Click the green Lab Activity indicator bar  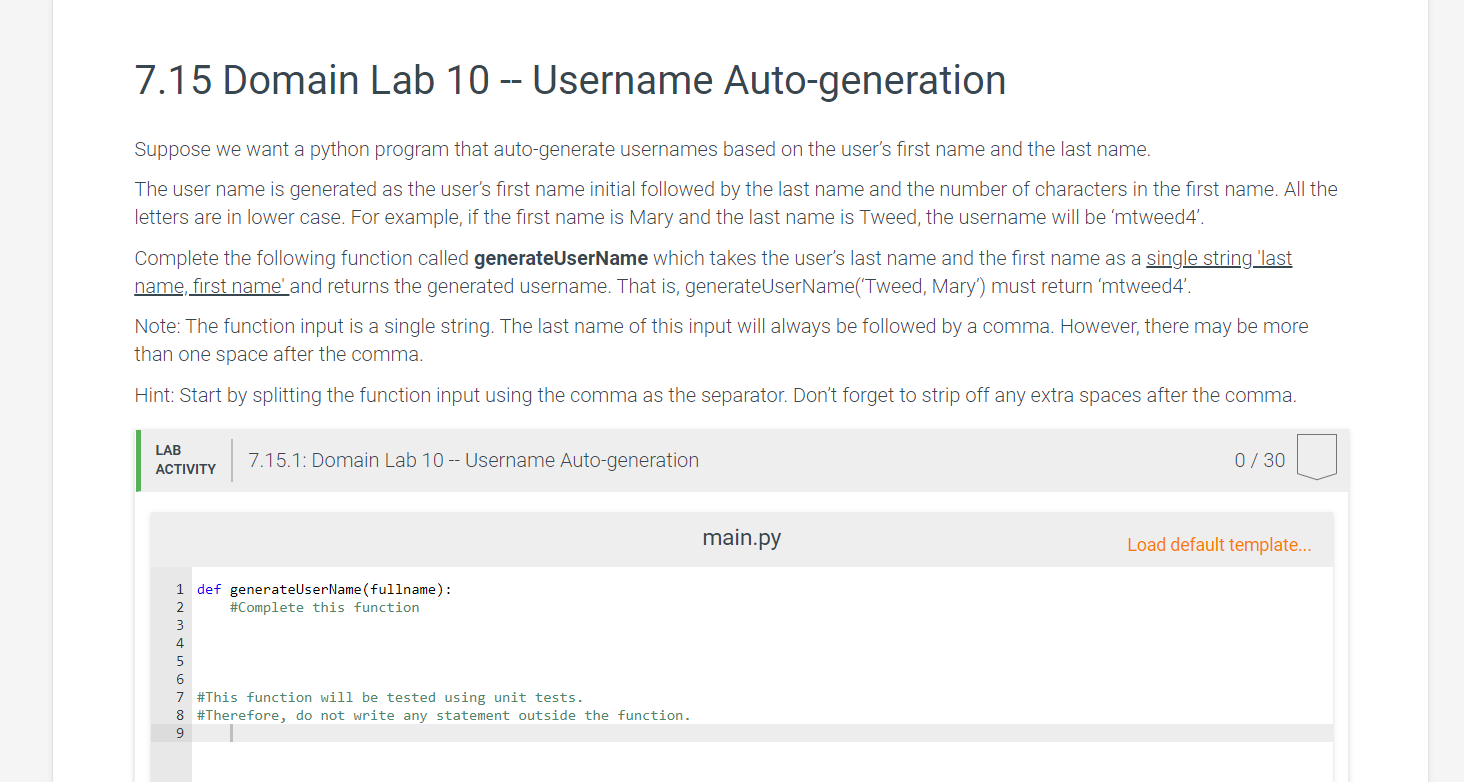coord(138,460)
